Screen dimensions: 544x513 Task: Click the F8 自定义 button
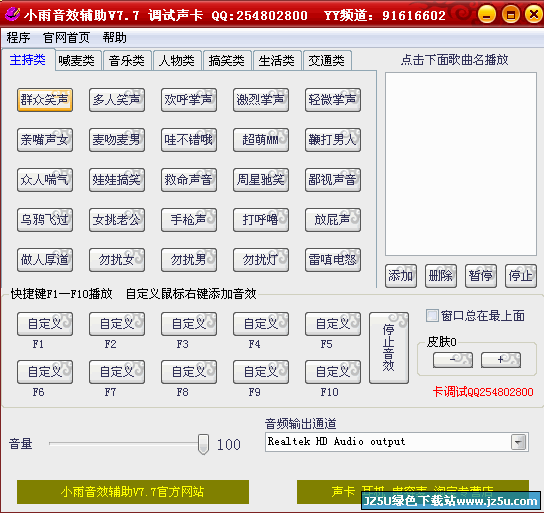click(189, 372)
